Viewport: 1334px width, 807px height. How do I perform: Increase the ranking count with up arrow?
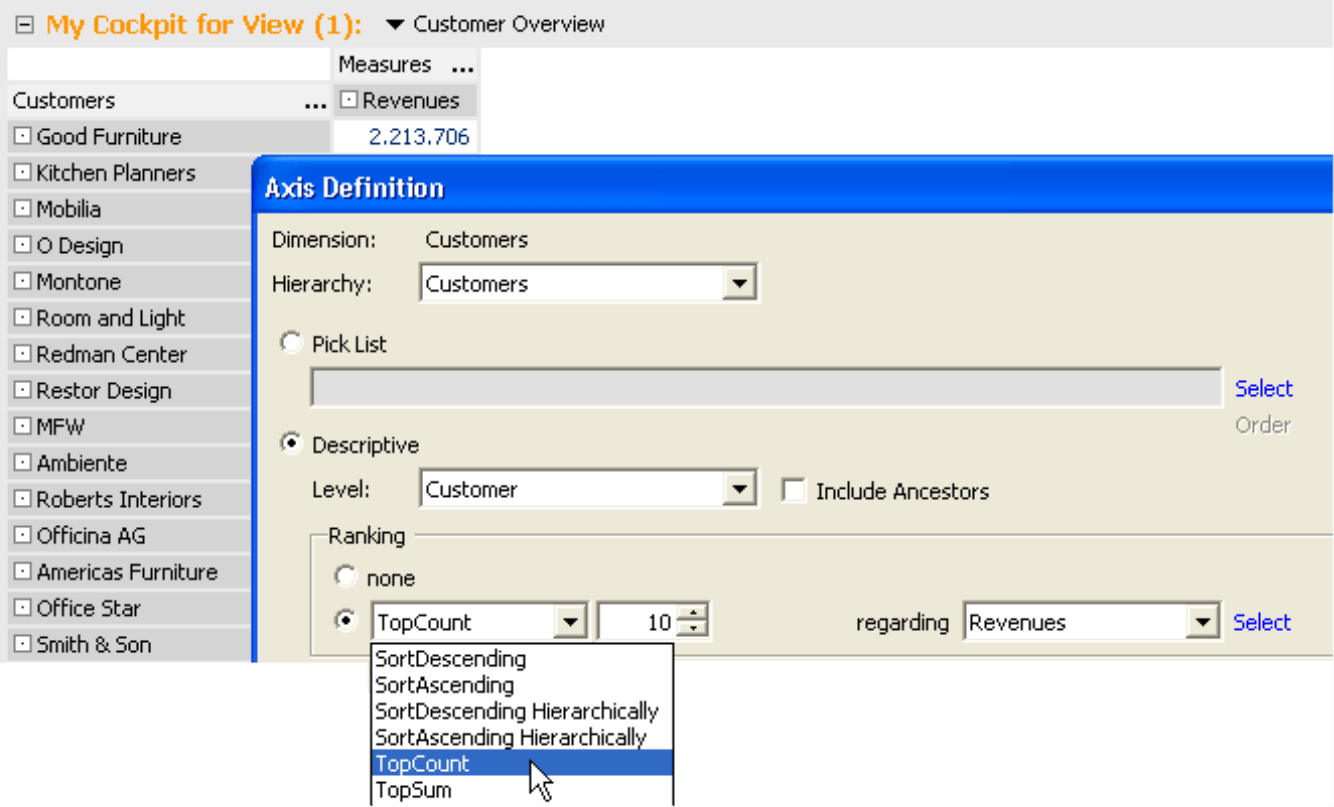(x=692, y=614)
